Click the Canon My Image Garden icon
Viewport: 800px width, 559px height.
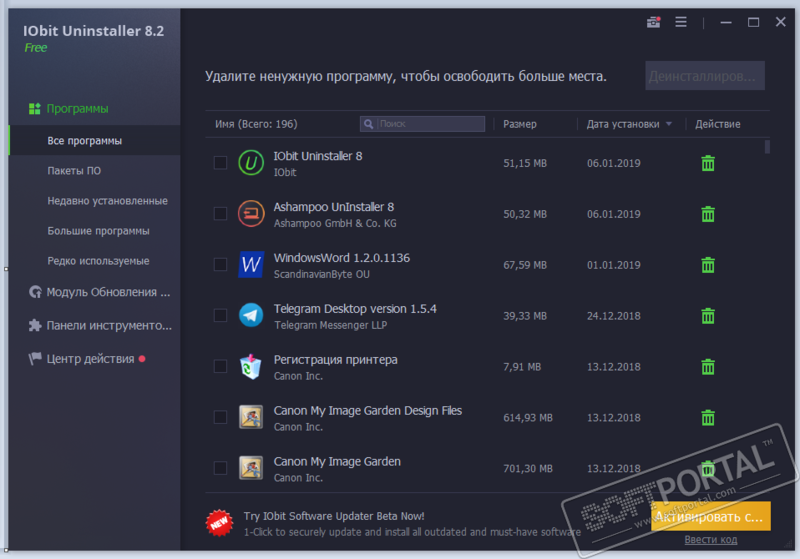(251, 468)
